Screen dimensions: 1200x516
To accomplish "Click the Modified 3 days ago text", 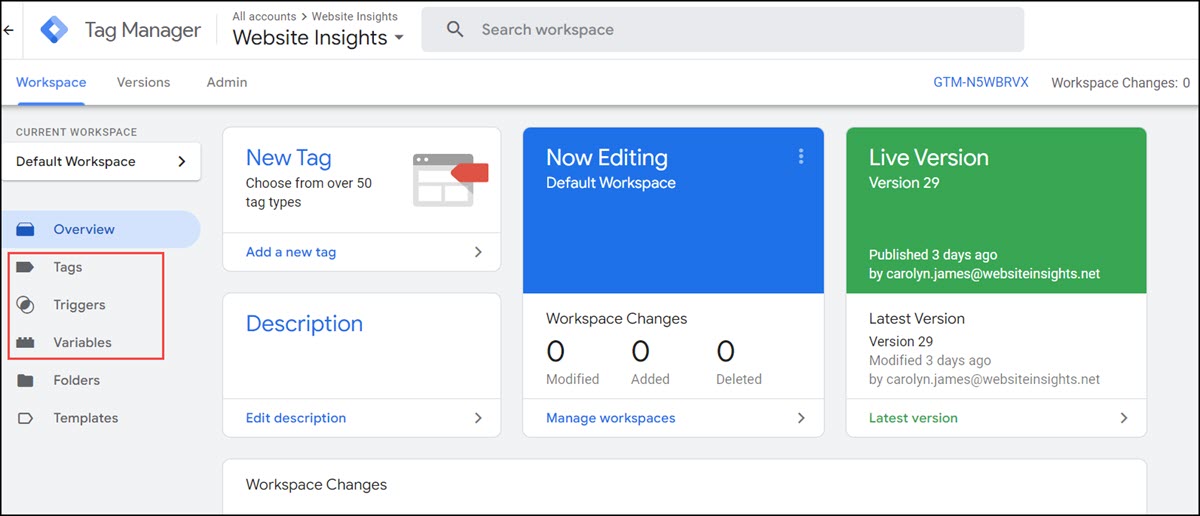I will pos(930,360).
